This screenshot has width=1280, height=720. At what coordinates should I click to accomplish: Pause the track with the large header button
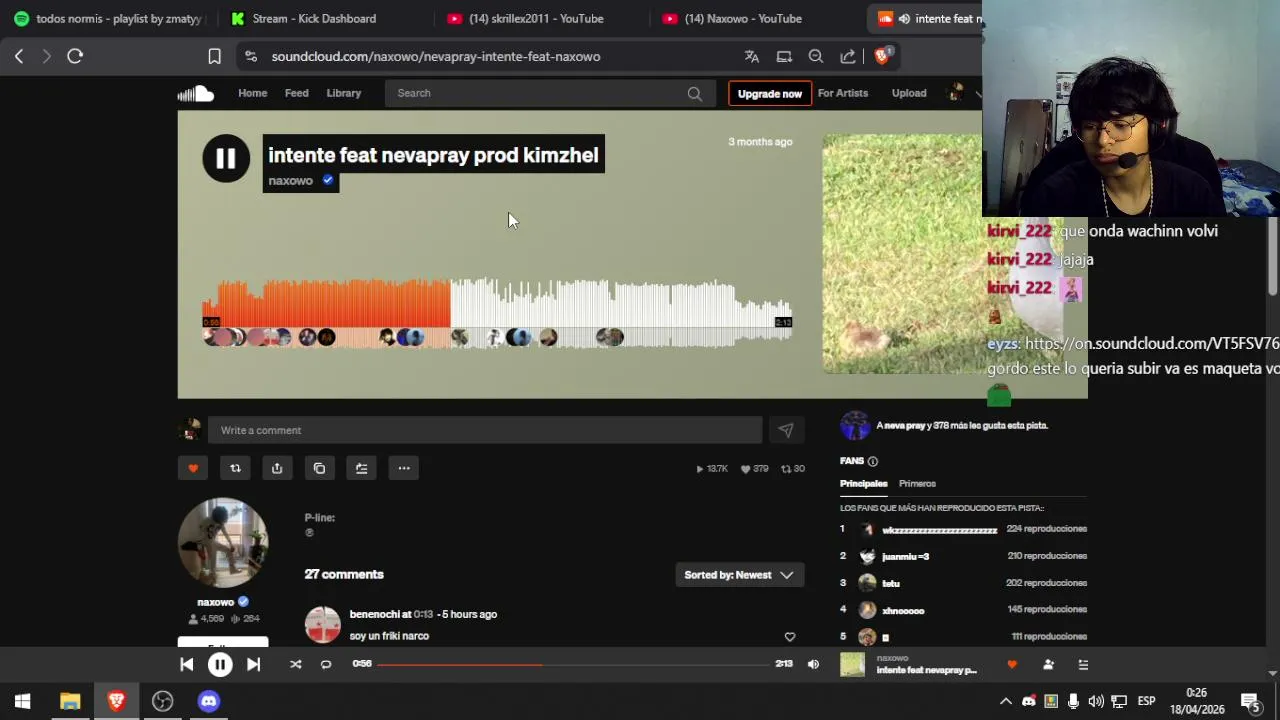point(226,158)
